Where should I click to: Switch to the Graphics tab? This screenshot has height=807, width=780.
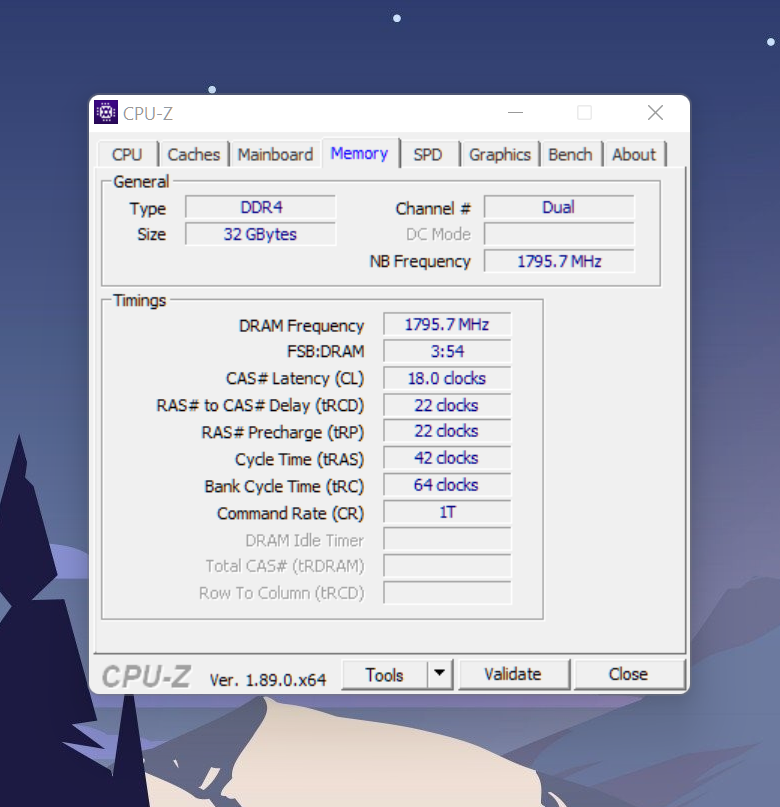[x=500, y=154]
